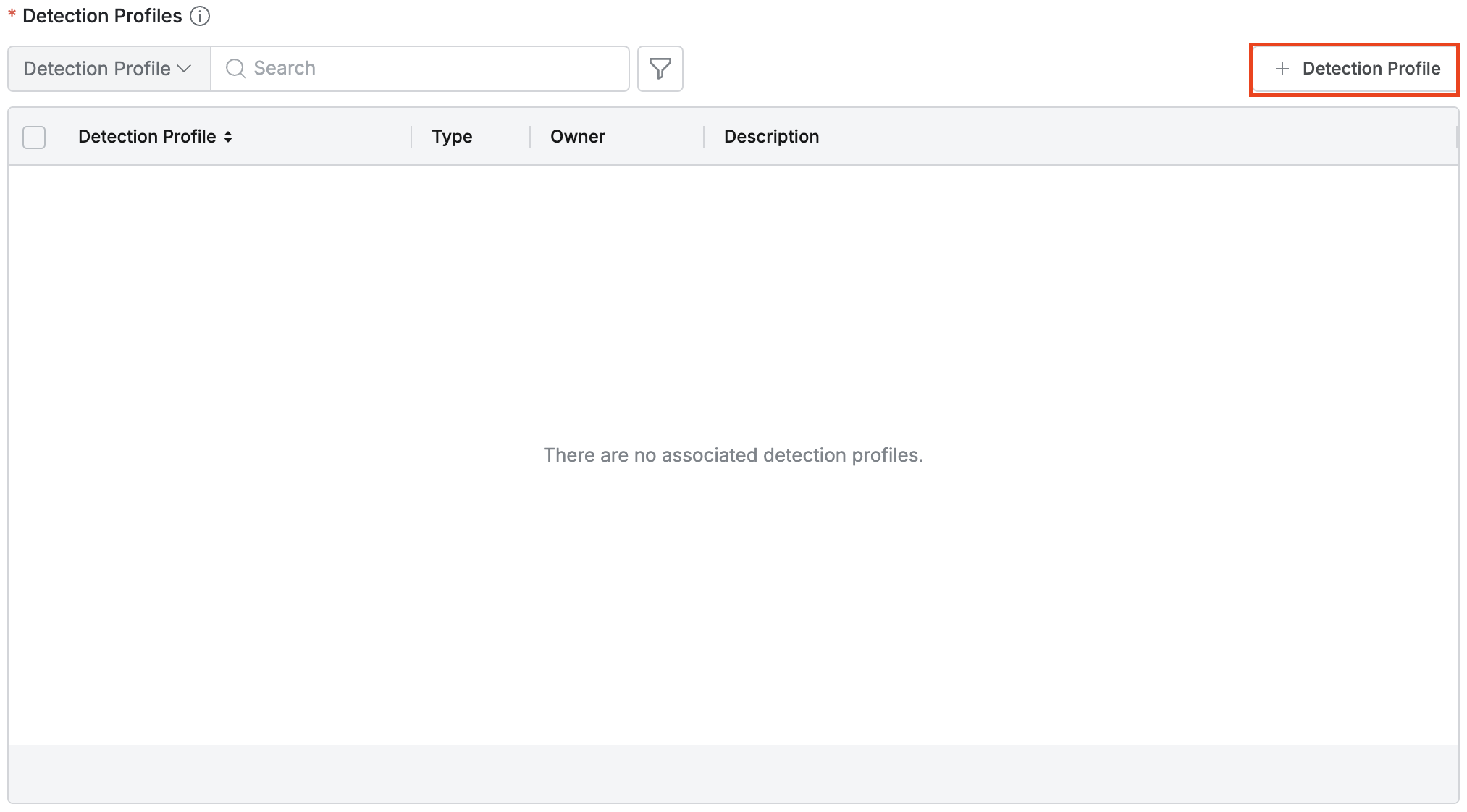The height and width of the screenshot is (812, 1467).
Task: Click the Detection Profiles section label
Action: pyautogui.click(x=102, y=16)
